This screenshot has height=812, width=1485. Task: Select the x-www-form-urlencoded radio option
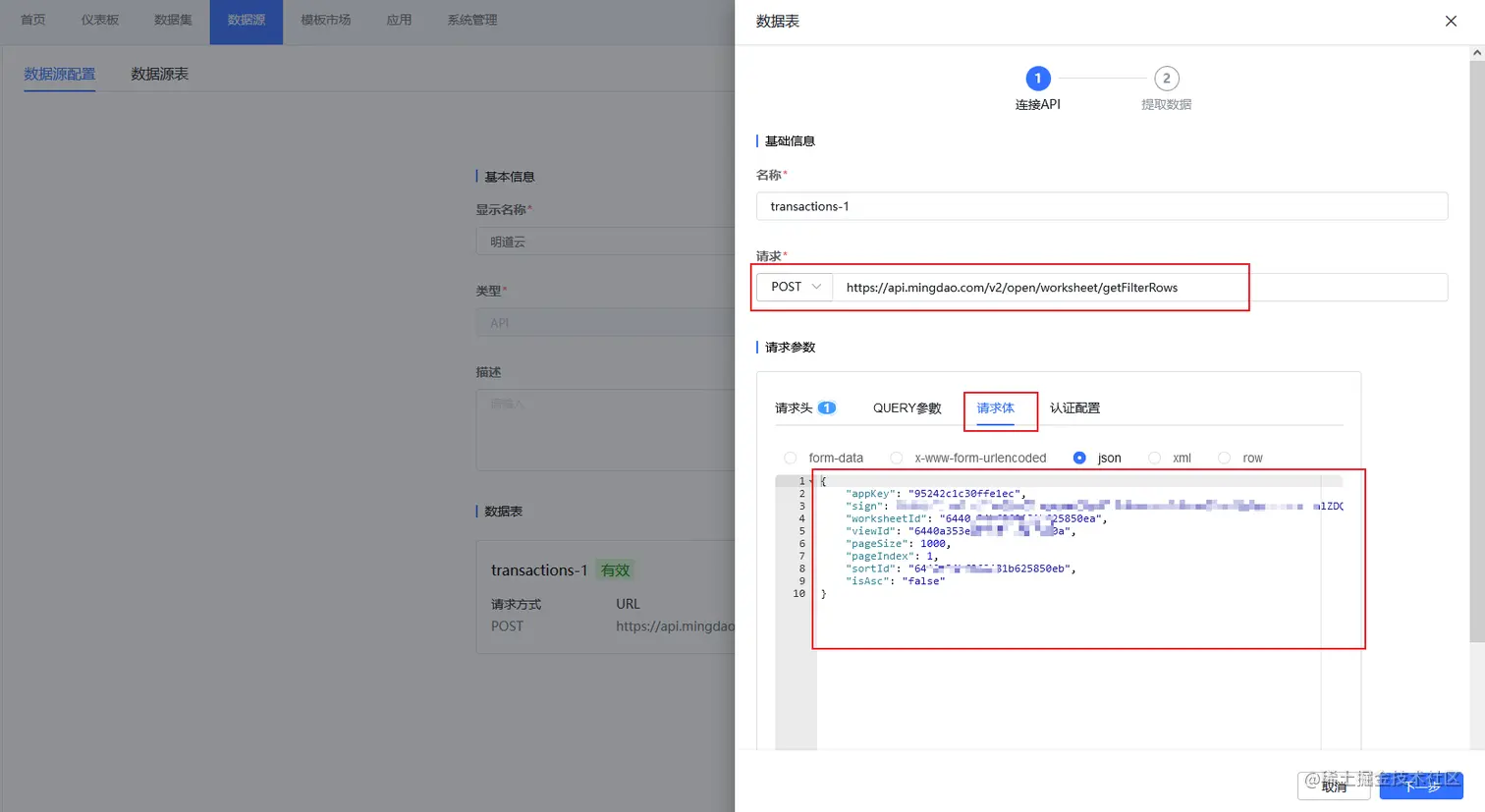click(896, 458)
